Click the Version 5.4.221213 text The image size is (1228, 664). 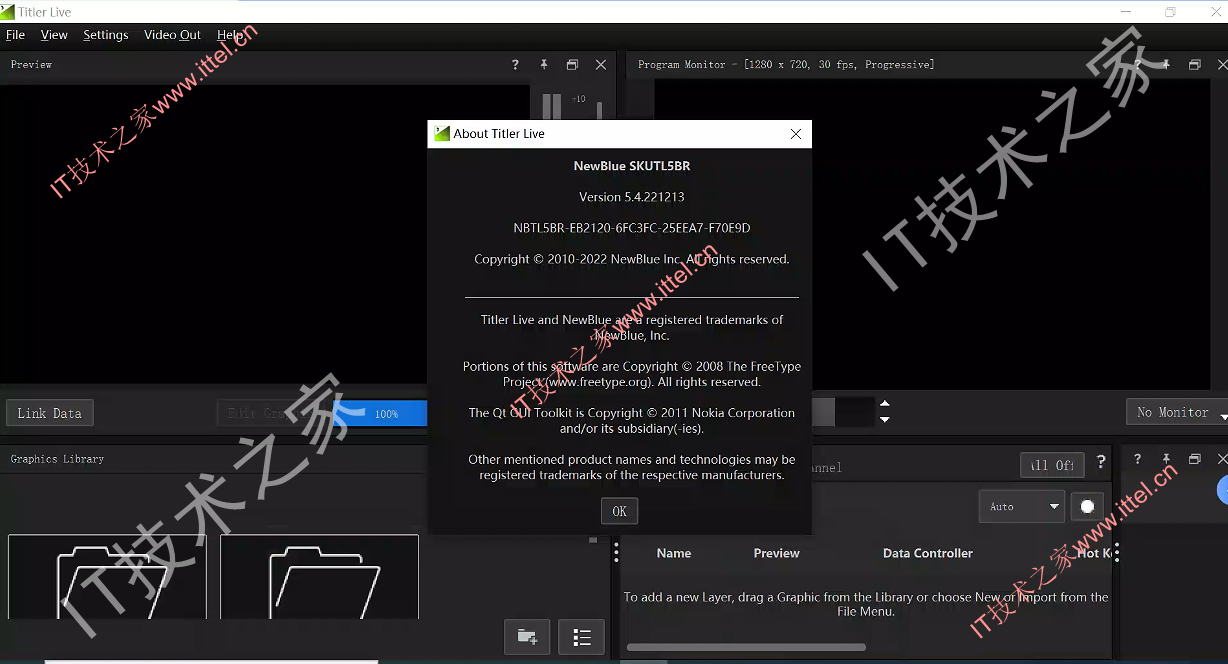click(632, 197)
